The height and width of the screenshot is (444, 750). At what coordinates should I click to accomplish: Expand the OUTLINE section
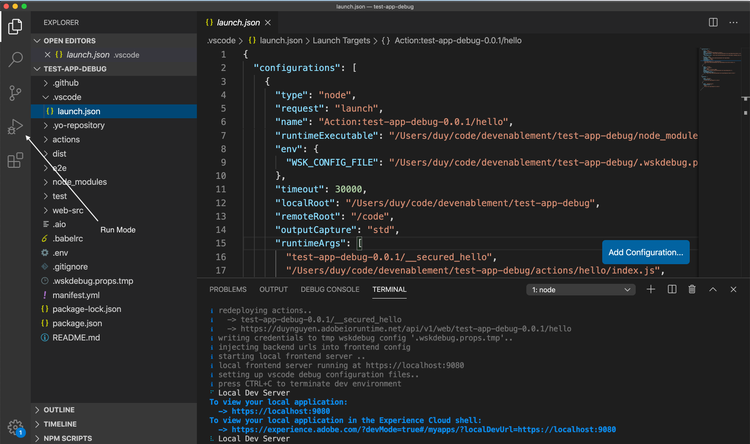tap(59, 409)
